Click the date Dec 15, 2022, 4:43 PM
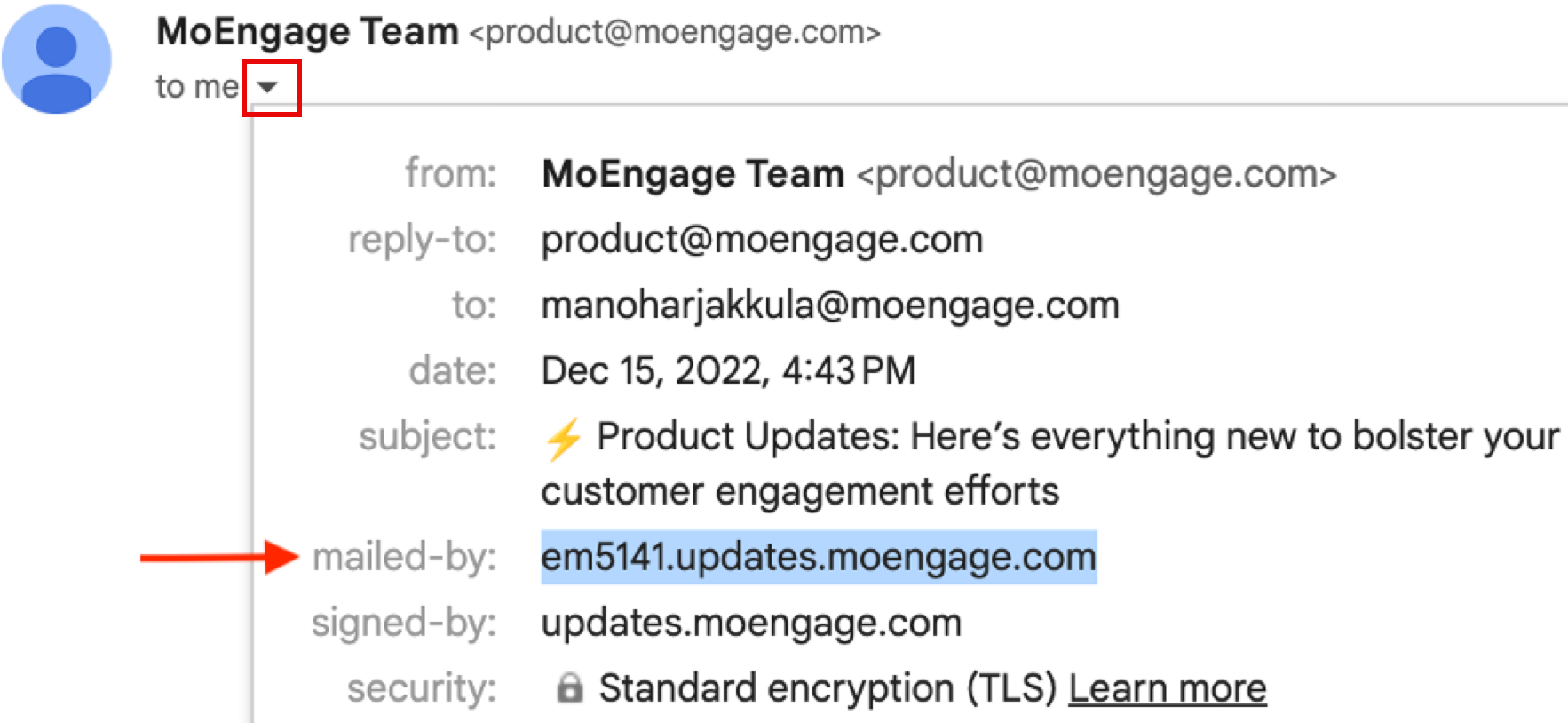1568x723 pixels. [x=728, y=371]
